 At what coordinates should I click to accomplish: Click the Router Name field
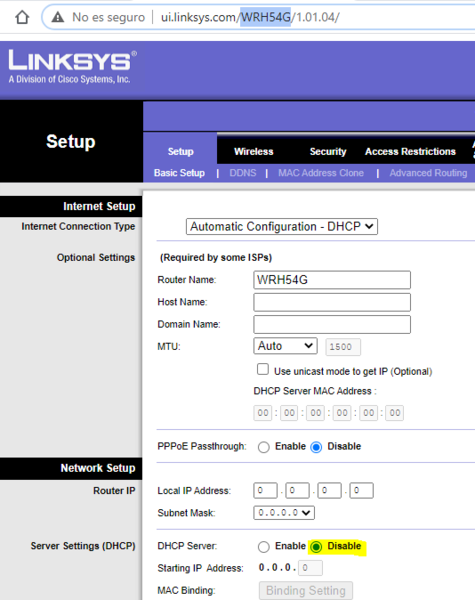point(332,280)
